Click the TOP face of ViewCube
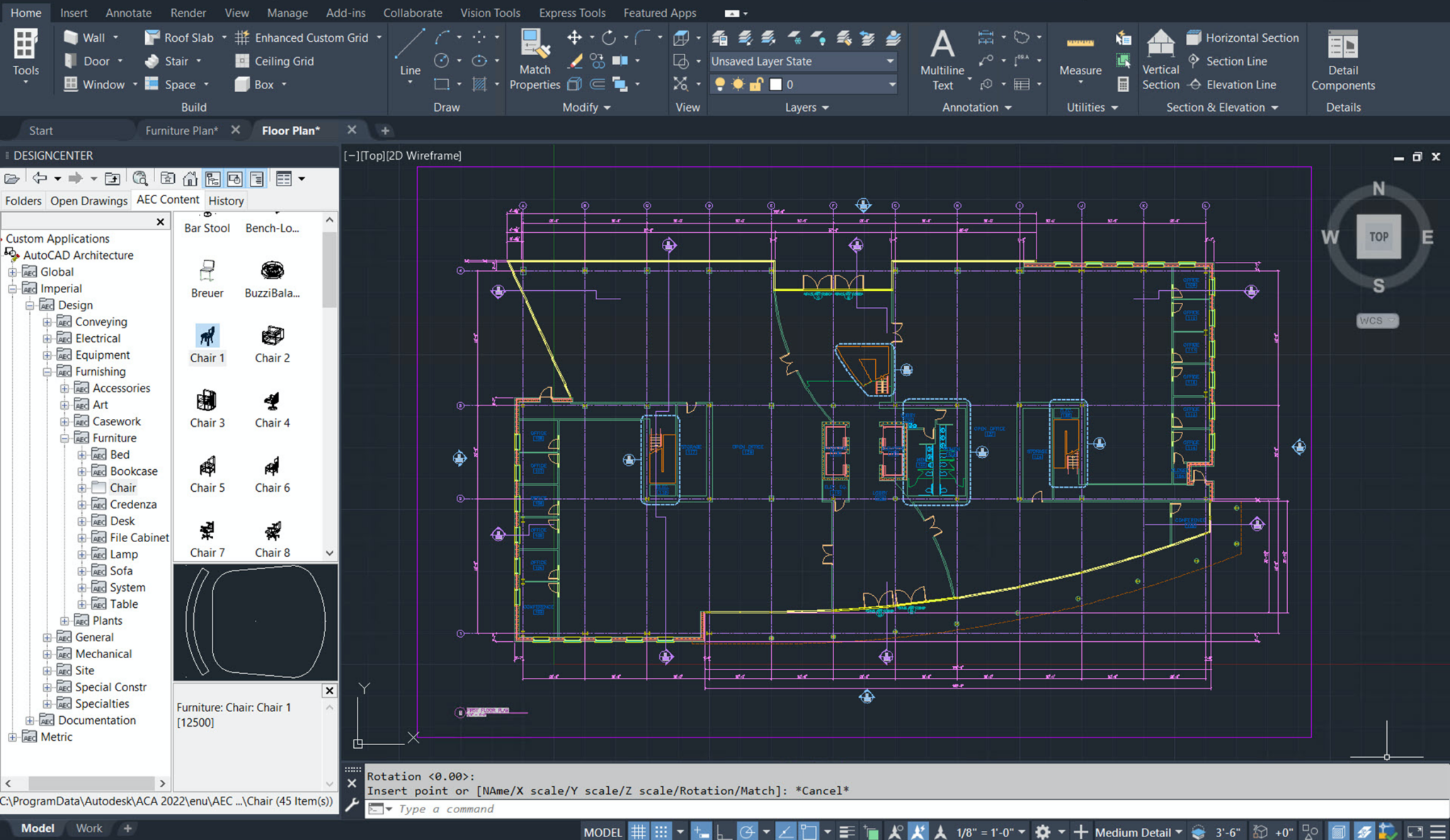 (1378, 237)
